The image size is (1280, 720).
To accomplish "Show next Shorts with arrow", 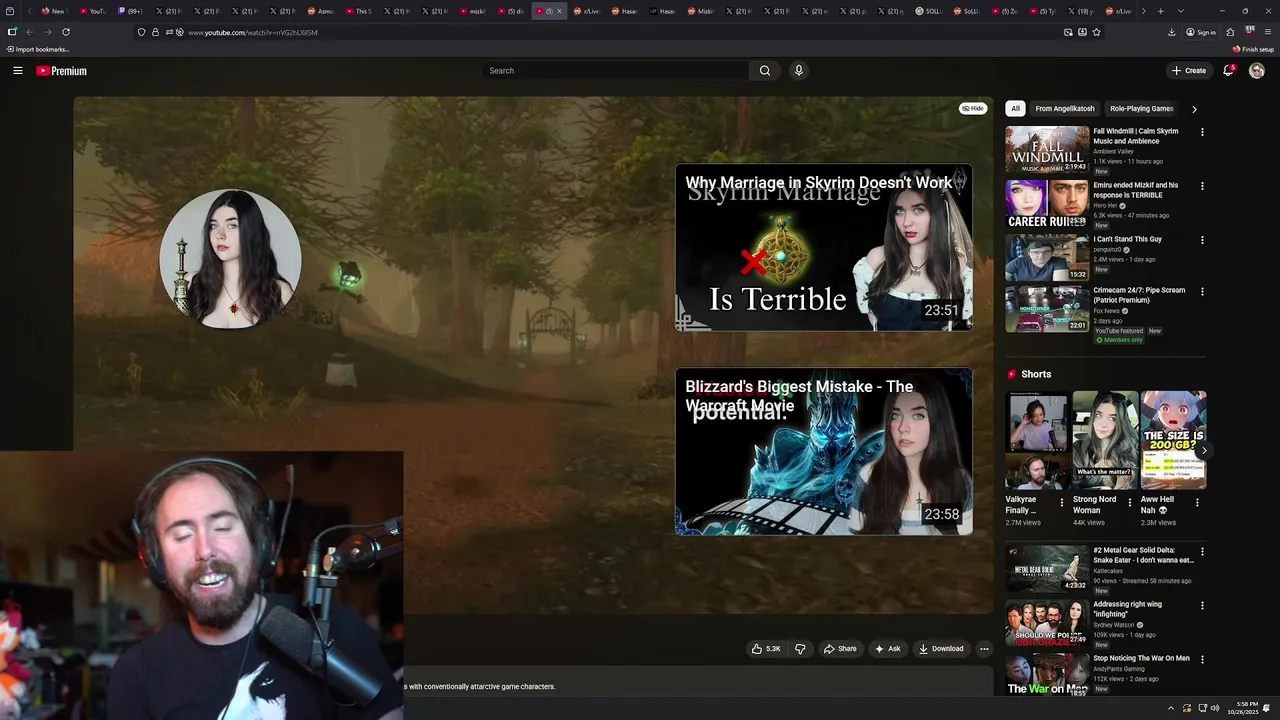I will [1203, 451].
